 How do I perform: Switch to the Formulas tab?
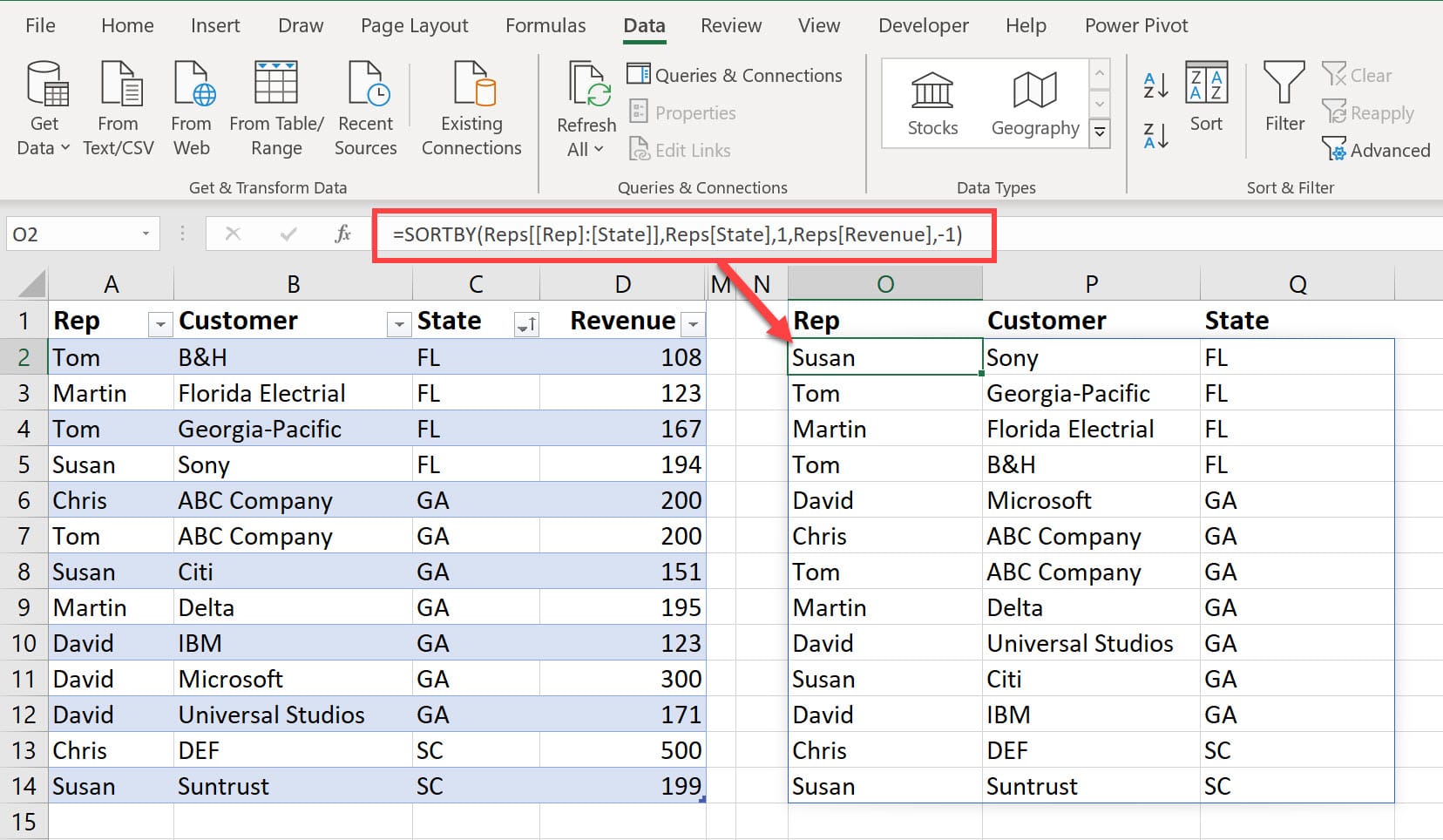[545, 25]
